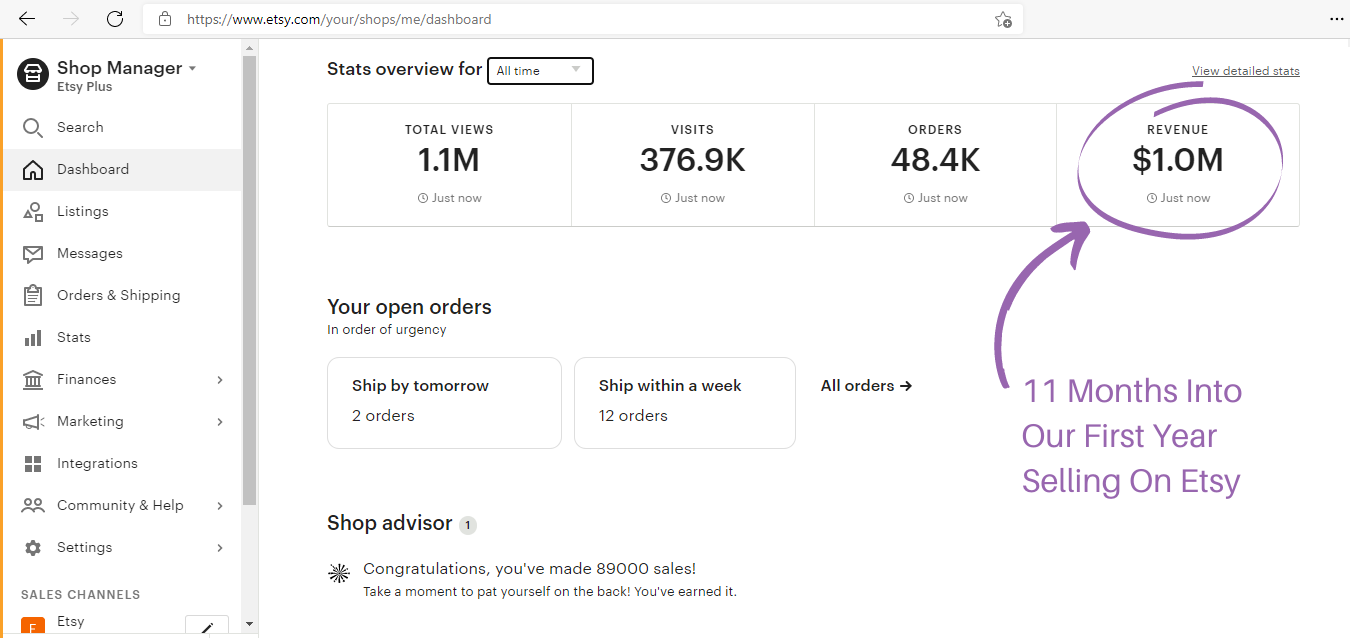Screen dimensions: 1350x638
Task: Click the Search item in sidebar
Action: click(x=123, y=128)
